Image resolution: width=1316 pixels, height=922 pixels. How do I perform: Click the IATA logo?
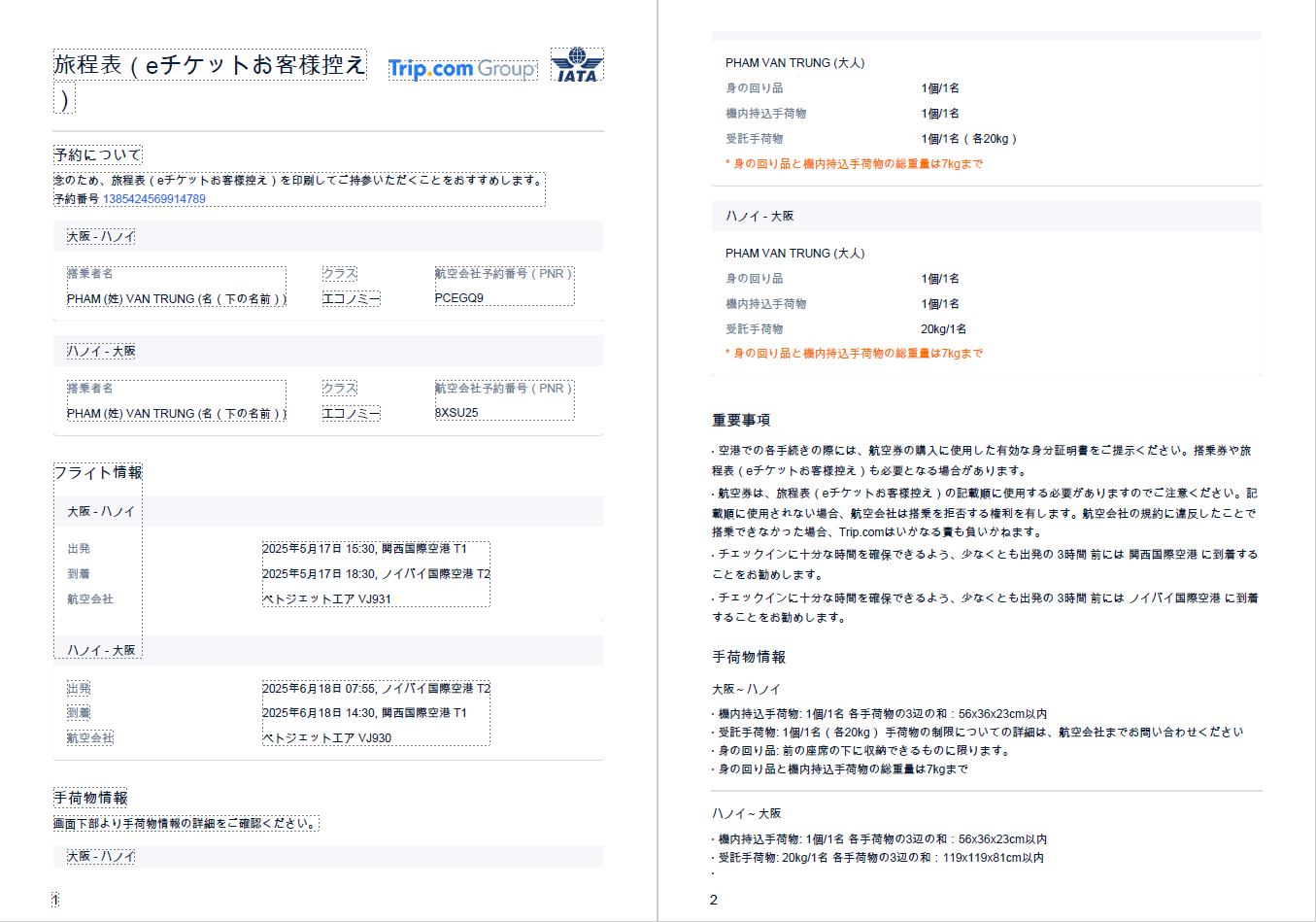(x=577, y=65)
